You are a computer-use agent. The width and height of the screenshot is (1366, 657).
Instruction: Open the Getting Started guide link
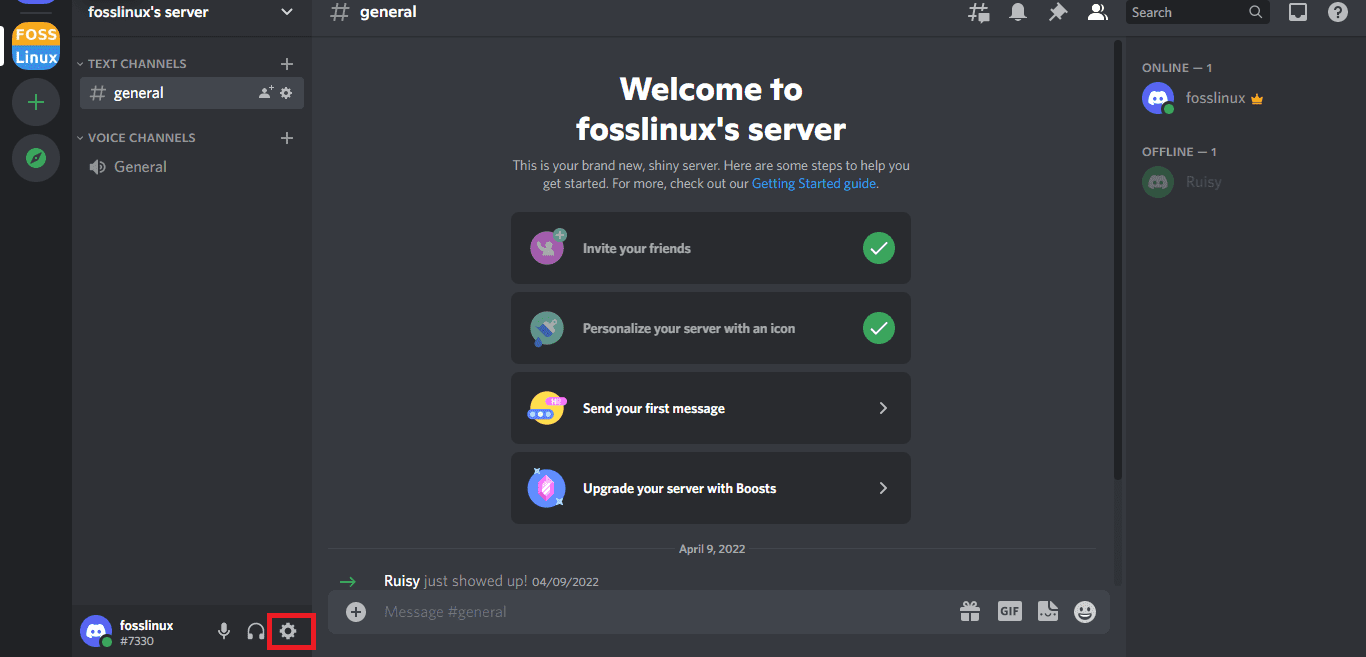[814, 184]
